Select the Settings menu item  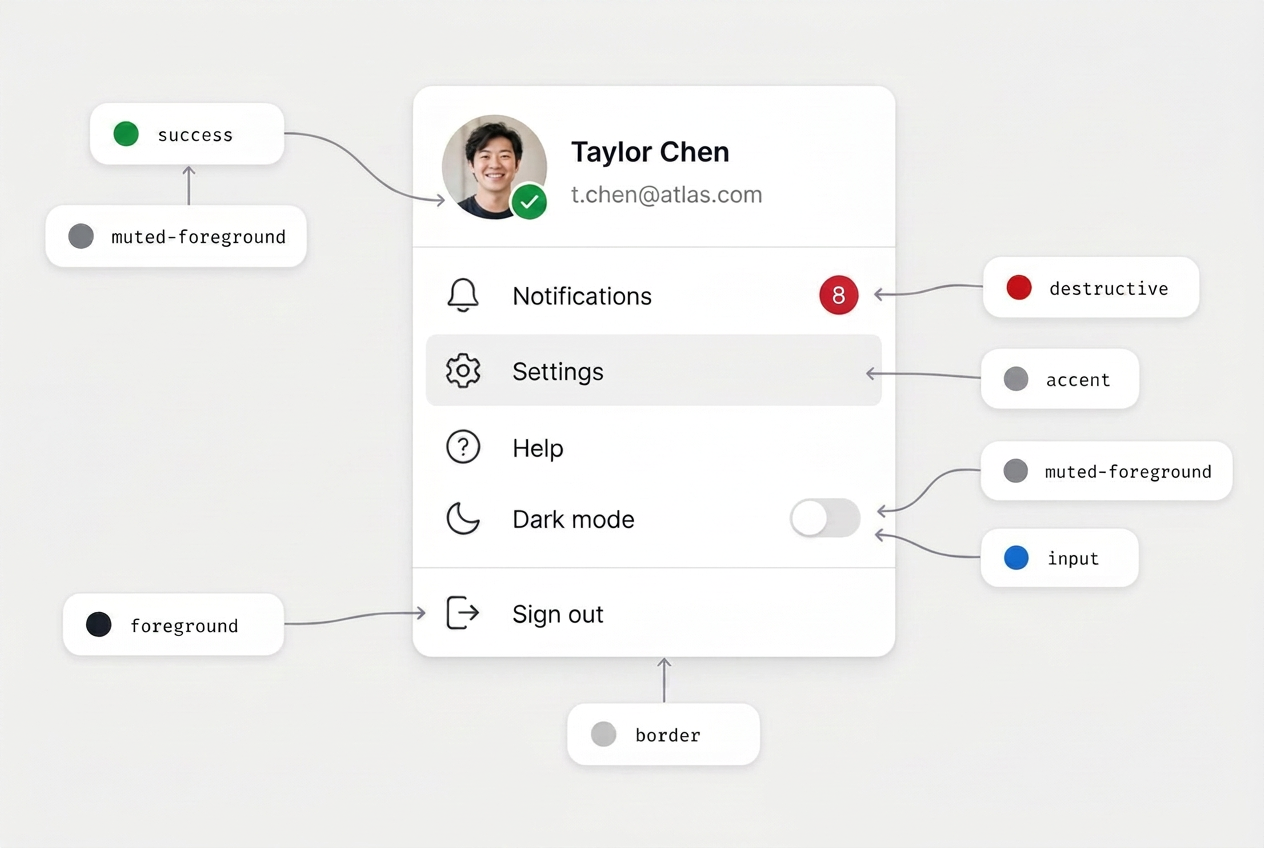click(654, 370)
